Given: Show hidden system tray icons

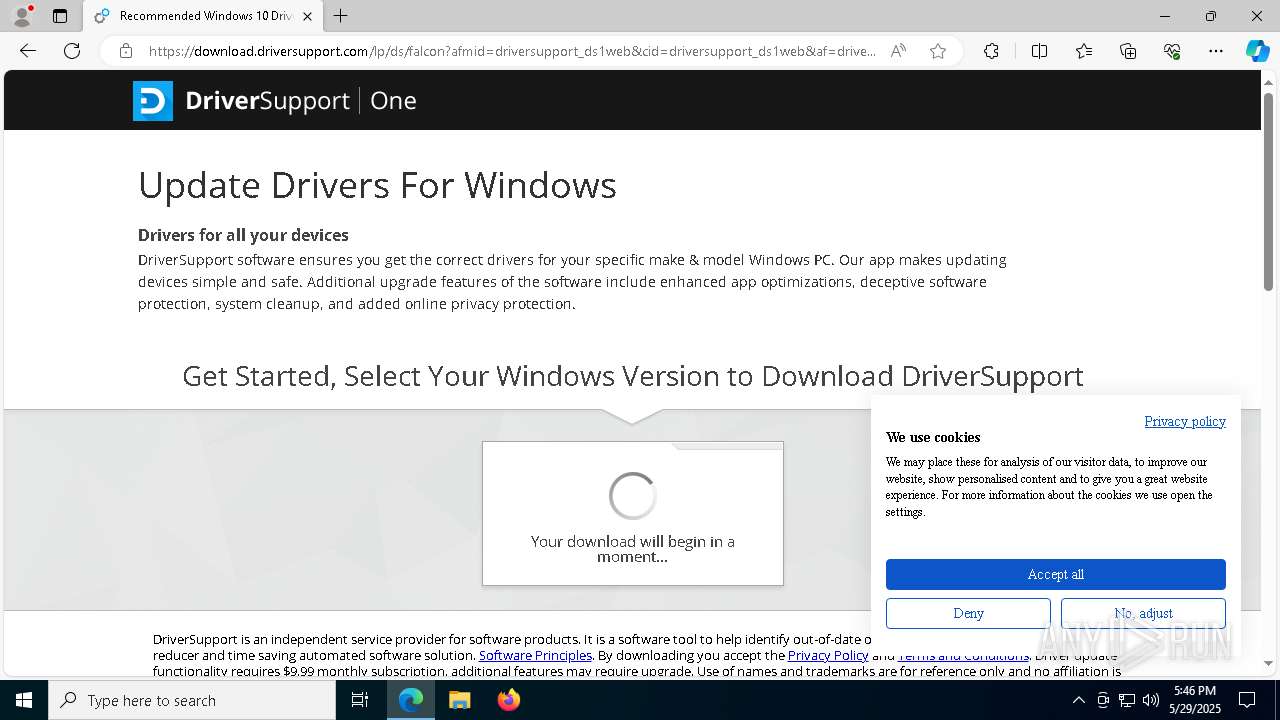Looking at the screenshot, I should click(x=1078, y=700).
